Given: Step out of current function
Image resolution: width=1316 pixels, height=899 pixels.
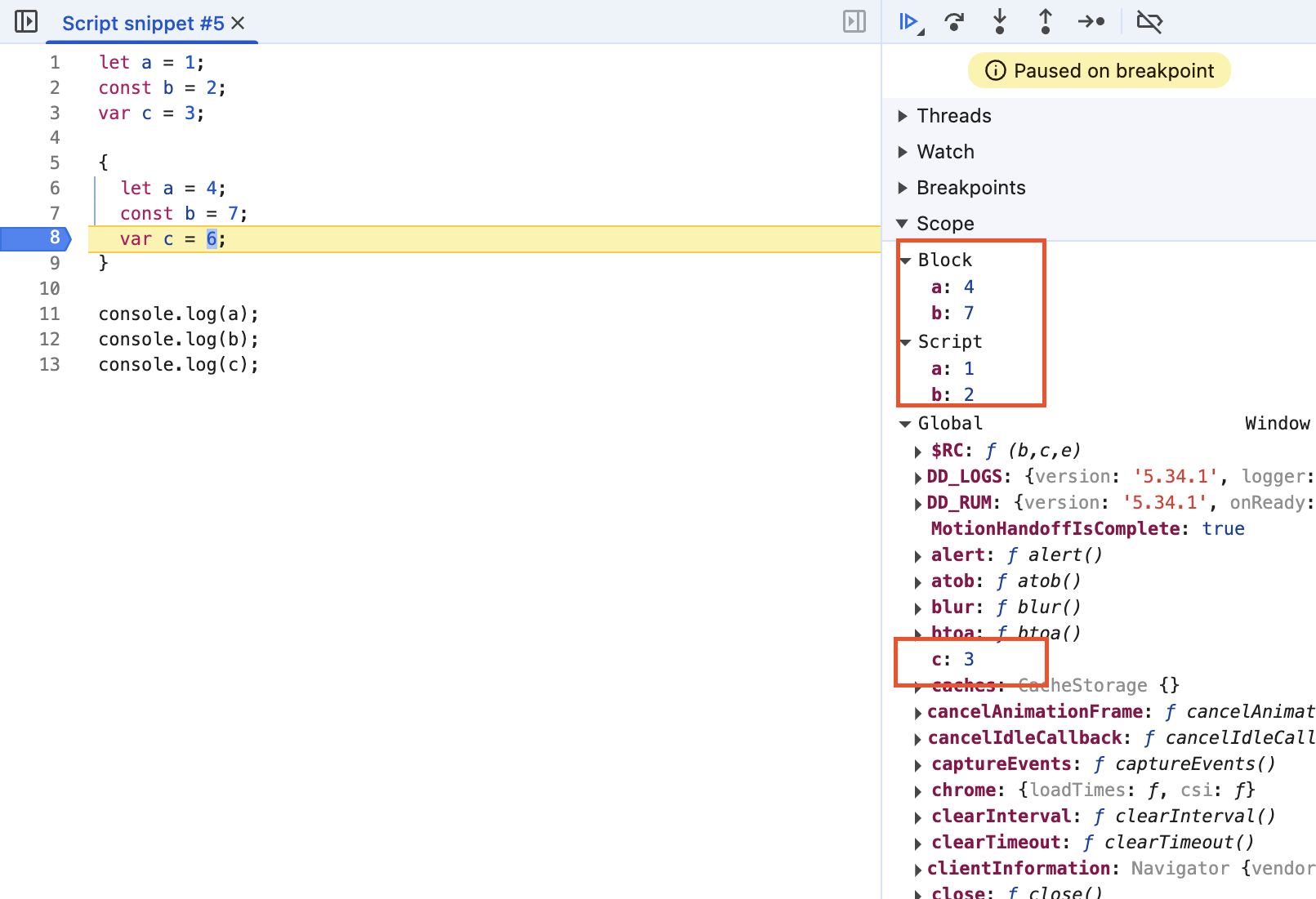Looking at the screenshot, I should 1045,22.
